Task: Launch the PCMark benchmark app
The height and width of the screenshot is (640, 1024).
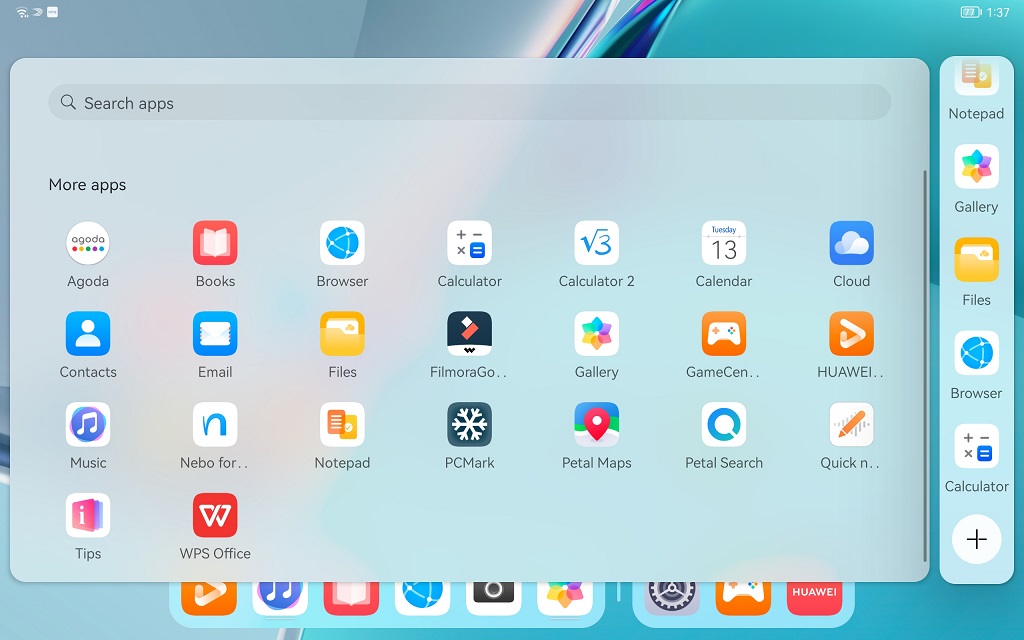Action: pos(470,424)
